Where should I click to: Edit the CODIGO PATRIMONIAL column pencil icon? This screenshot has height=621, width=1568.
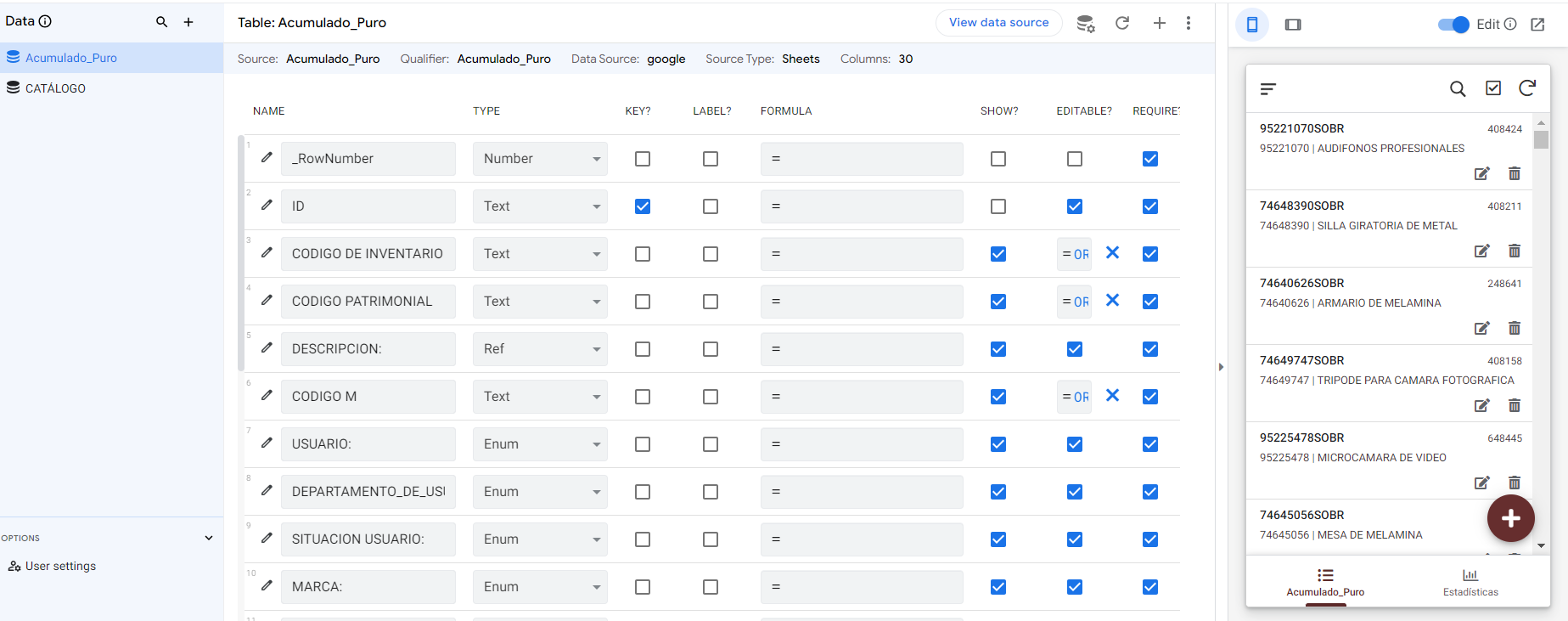click(x=267, y=301)
